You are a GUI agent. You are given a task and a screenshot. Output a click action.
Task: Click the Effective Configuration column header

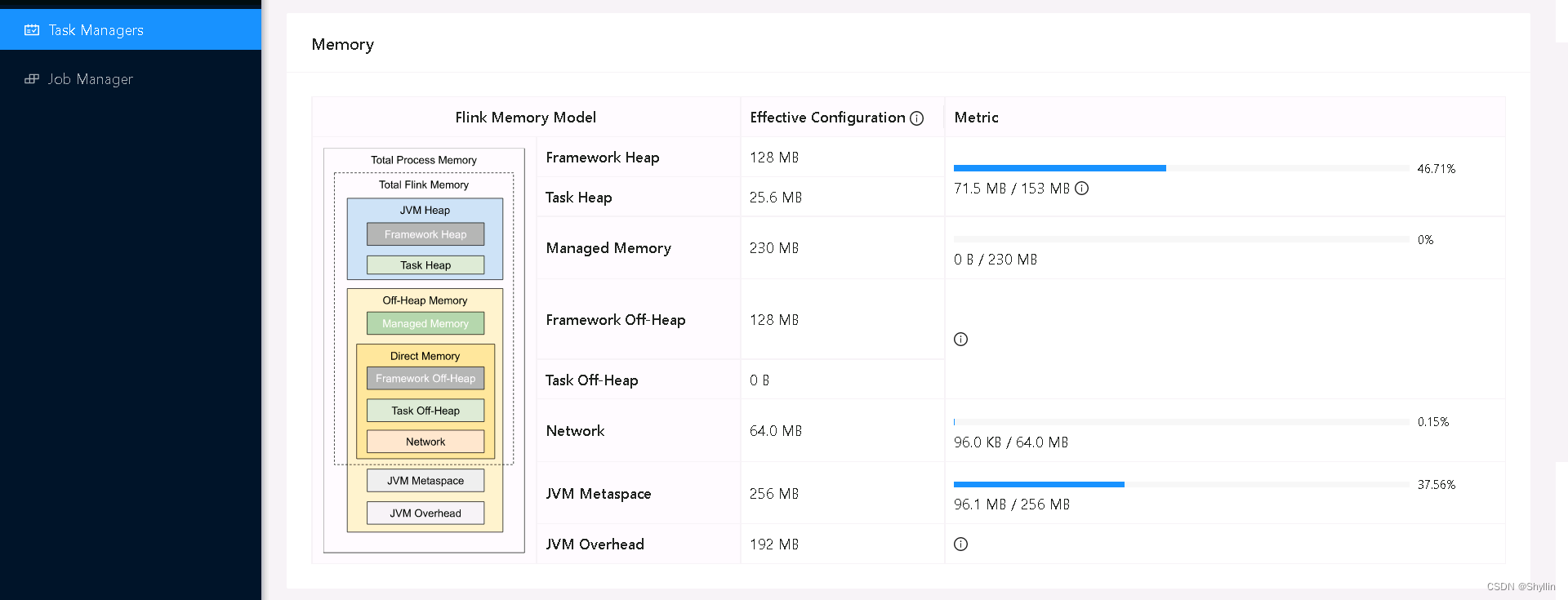(x=827, y=118)
